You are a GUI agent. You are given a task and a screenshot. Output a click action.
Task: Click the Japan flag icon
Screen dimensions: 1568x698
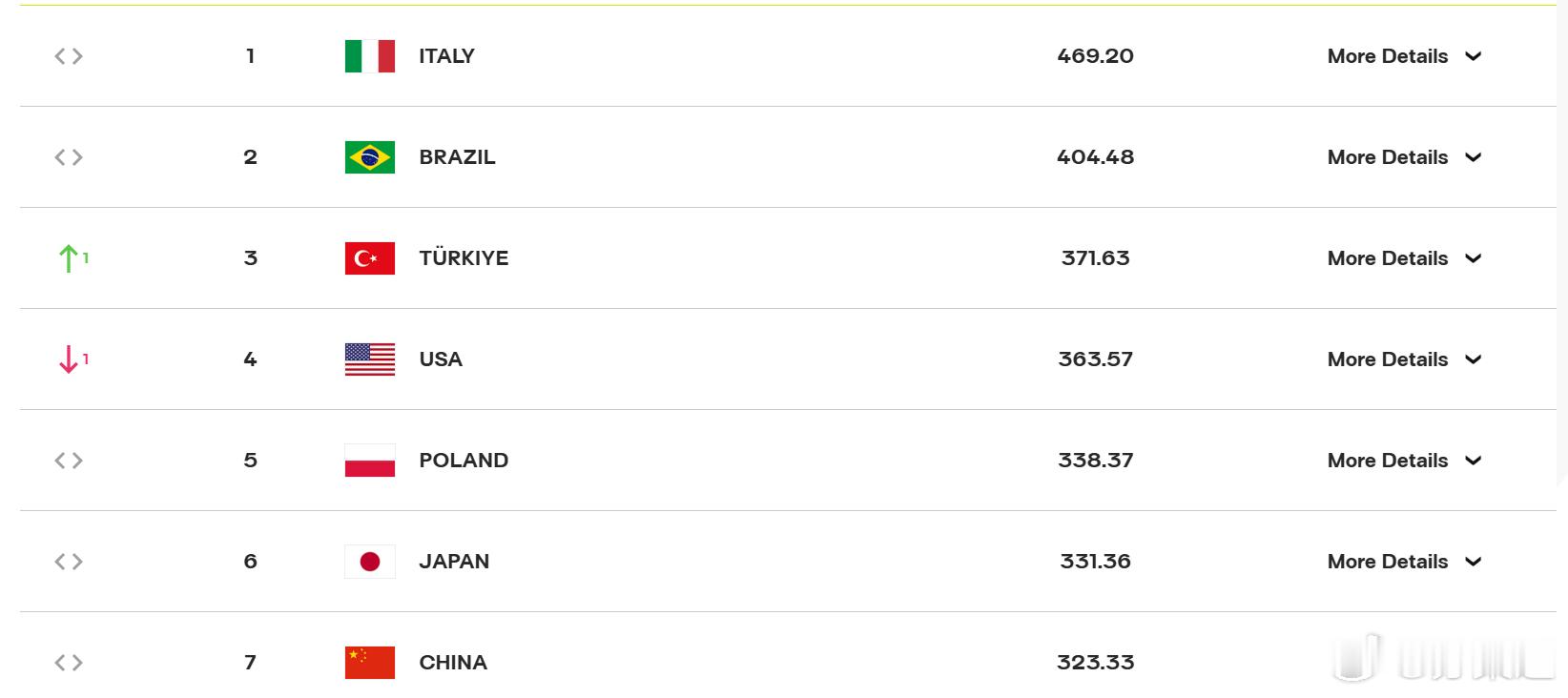[370, 562]
